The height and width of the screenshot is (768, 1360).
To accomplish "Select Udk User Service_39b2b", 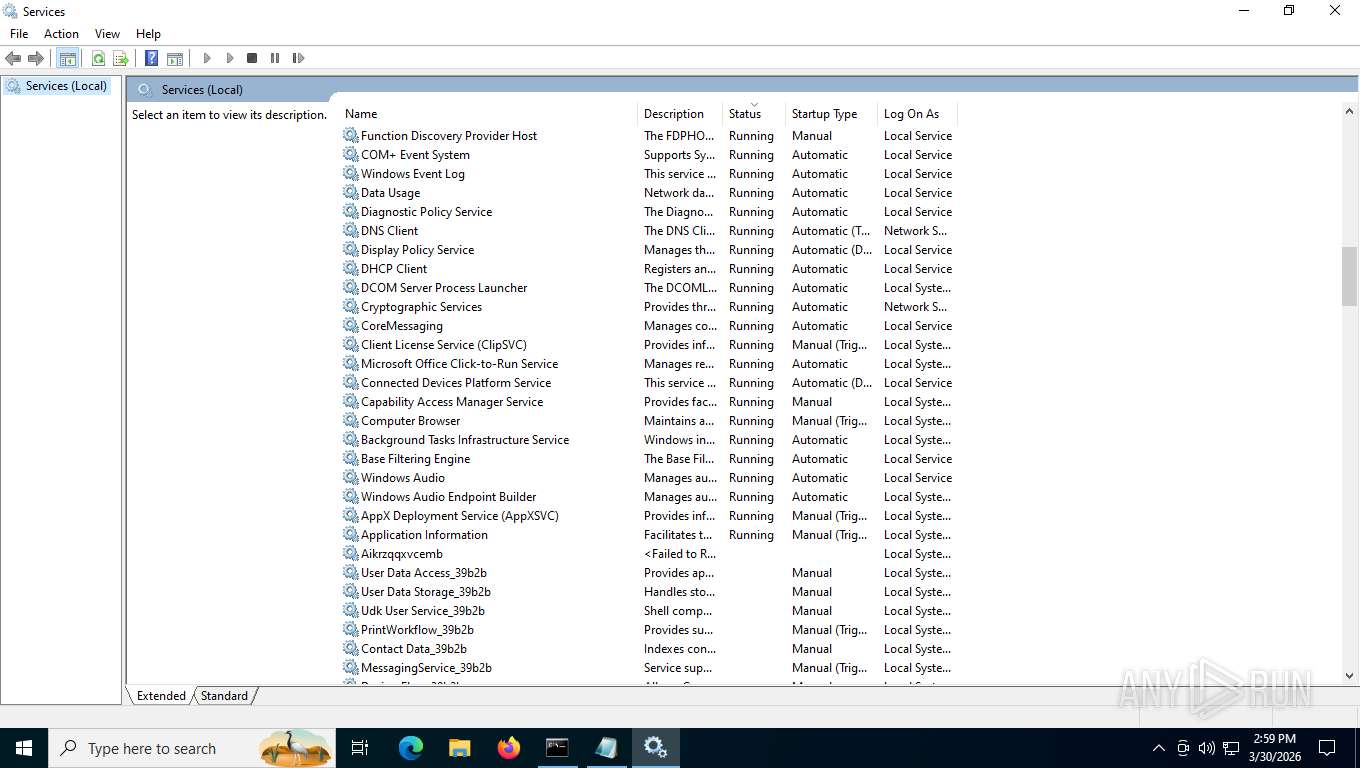I will pyautogui.click(x=648, y=611).
